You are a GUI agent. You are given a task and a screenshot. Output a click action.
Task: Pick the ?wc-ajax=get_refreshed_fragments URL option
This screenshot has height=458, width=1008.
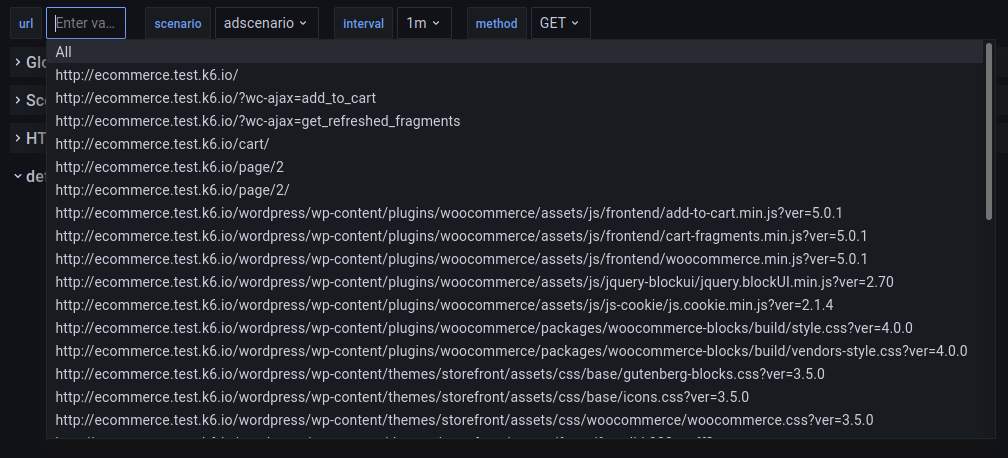click(257, 121)
